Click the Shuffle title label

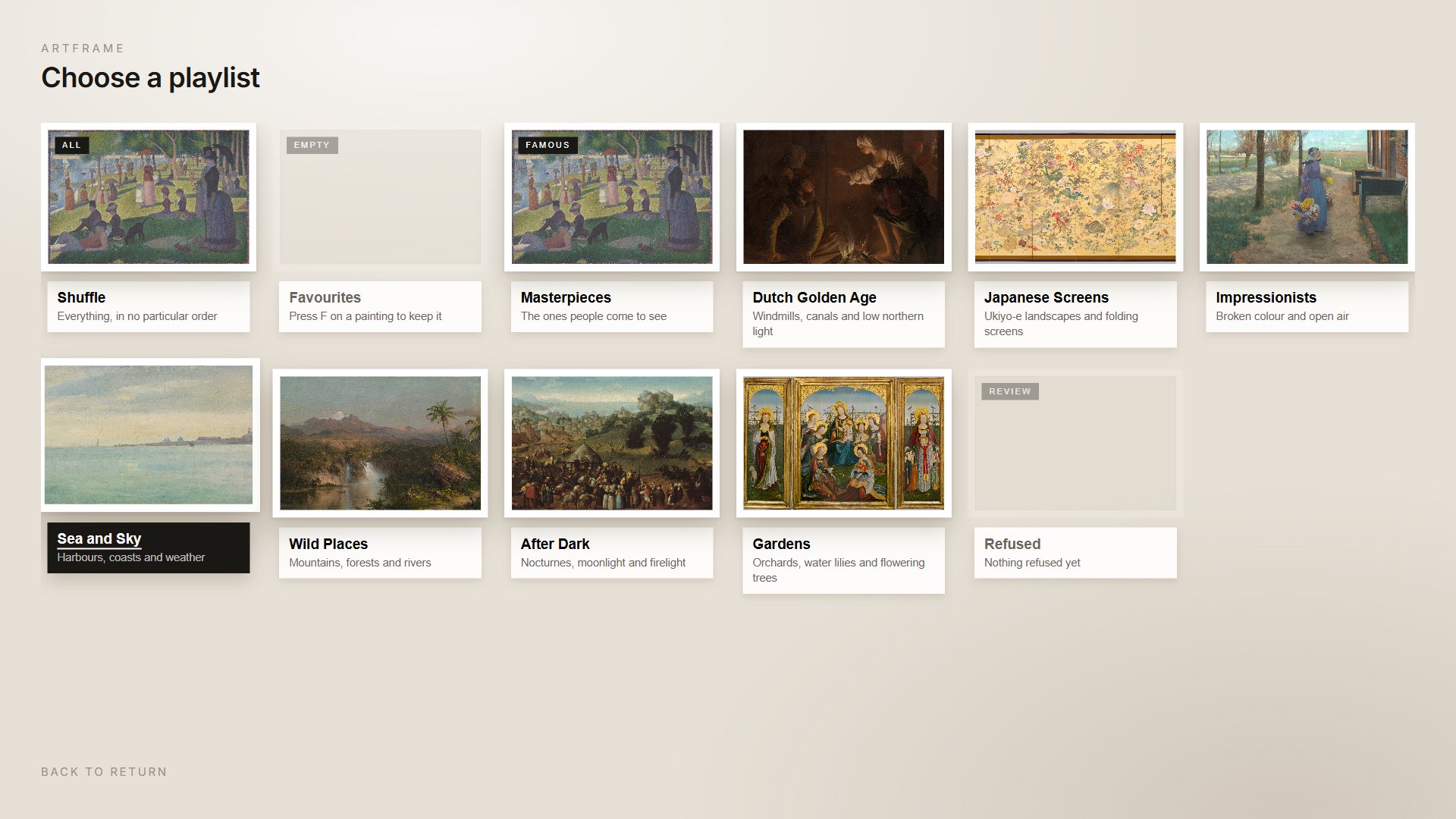(81, 297)
